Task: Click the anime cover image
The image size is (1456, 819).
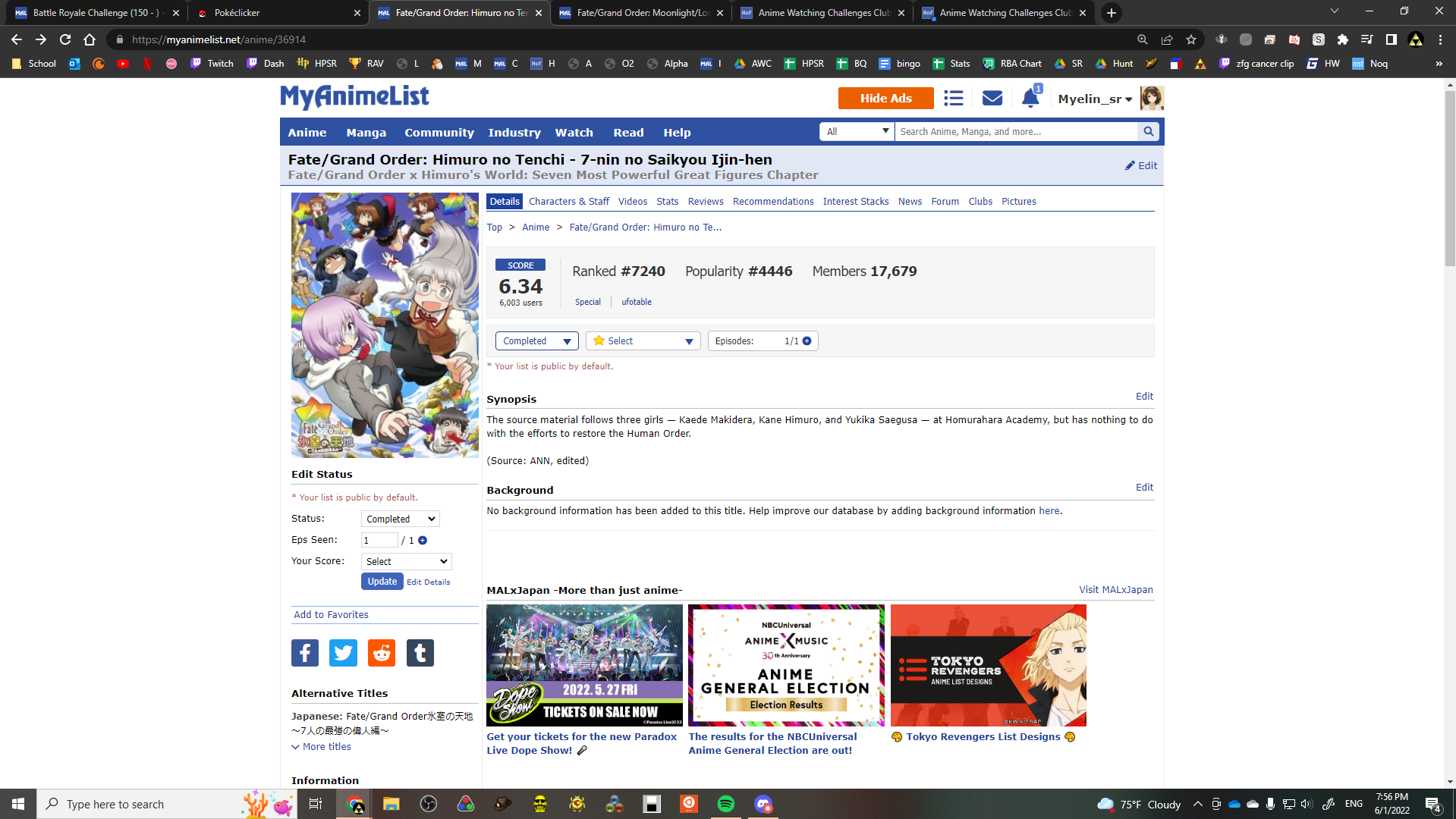Action: point(385,325)
